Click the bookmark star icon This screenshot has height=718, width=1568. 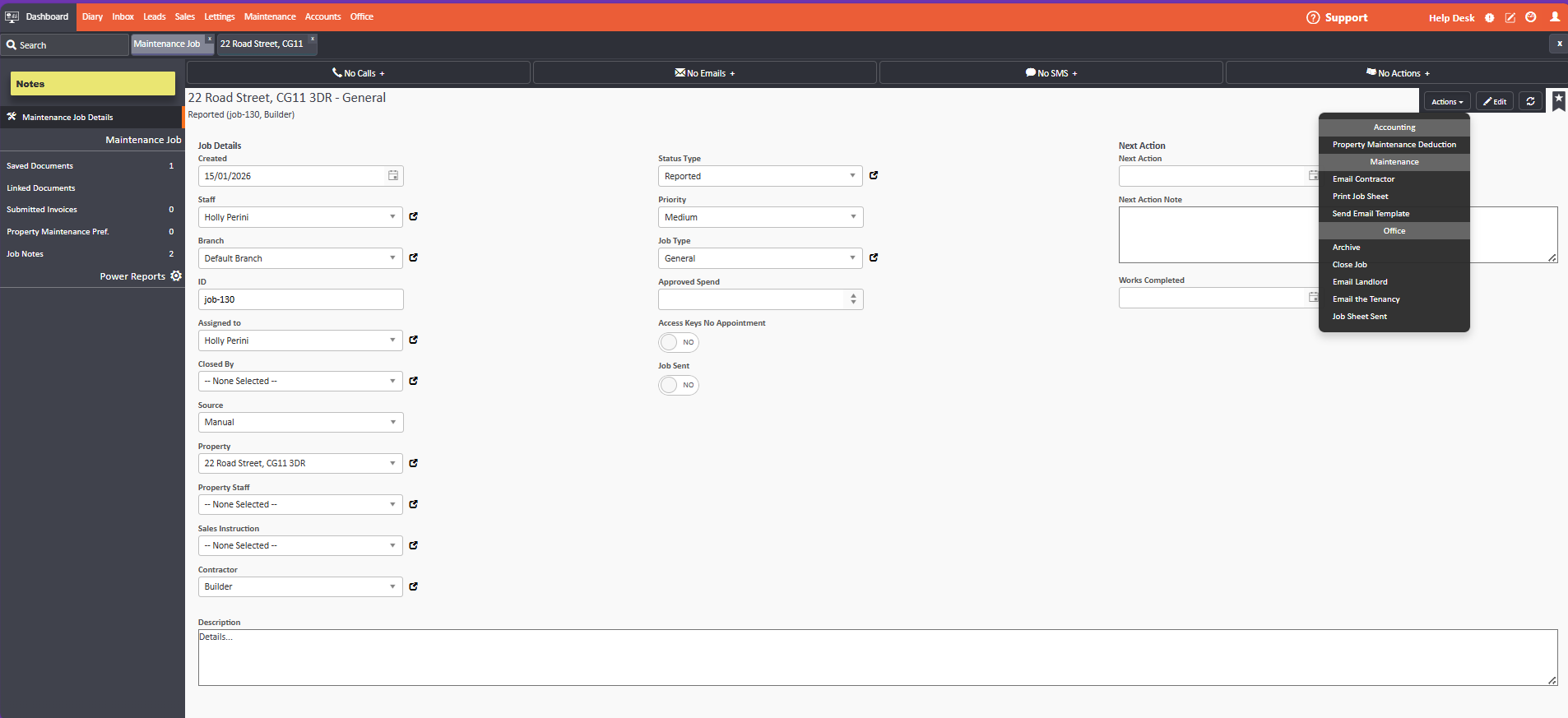pos(1558,100)
